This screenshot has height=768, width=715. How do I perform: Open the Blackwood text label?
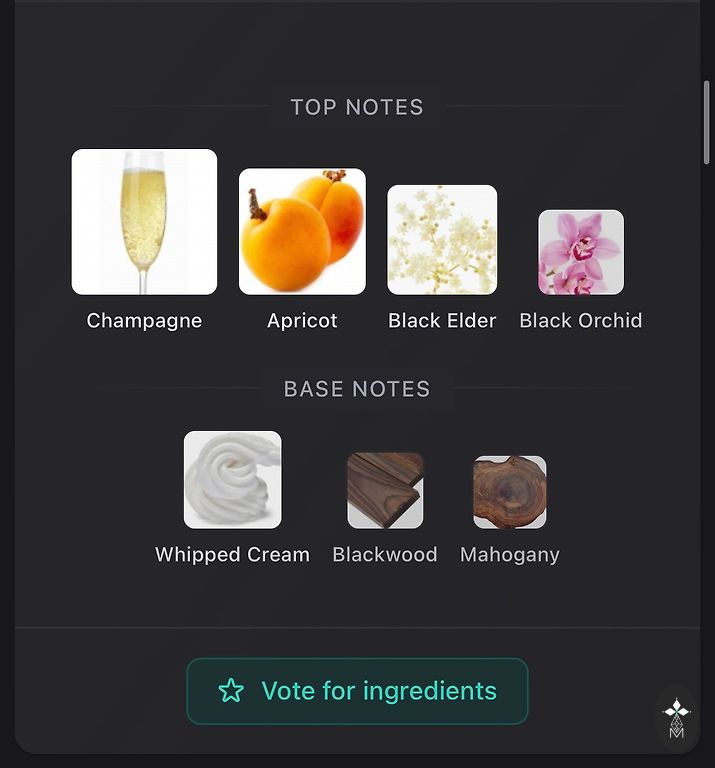(x=385, y=555)
